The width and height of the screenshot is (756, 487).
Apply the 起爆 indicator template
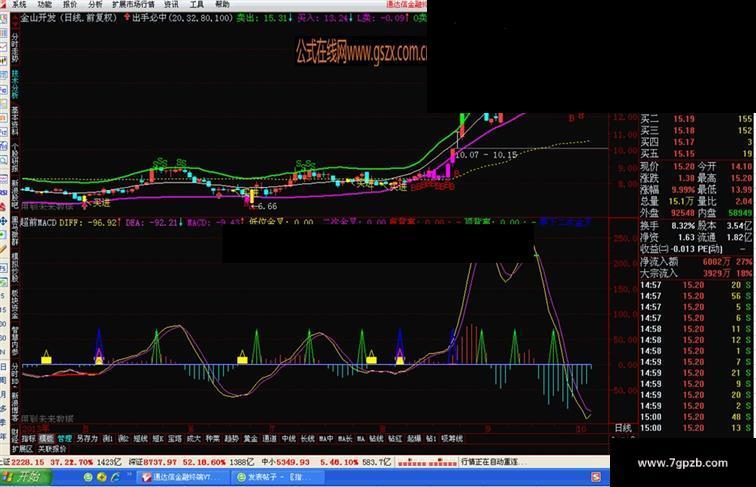(414, 439)
